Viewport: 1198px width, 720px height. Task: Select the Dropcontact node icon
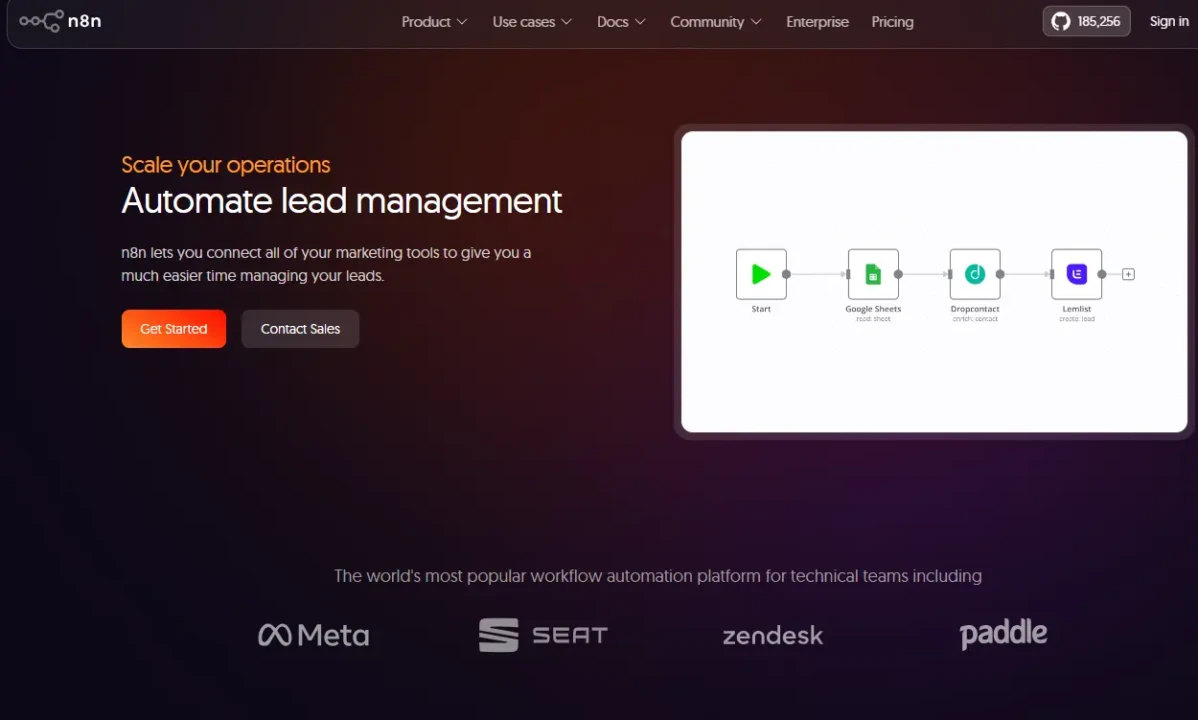(975, 274)
